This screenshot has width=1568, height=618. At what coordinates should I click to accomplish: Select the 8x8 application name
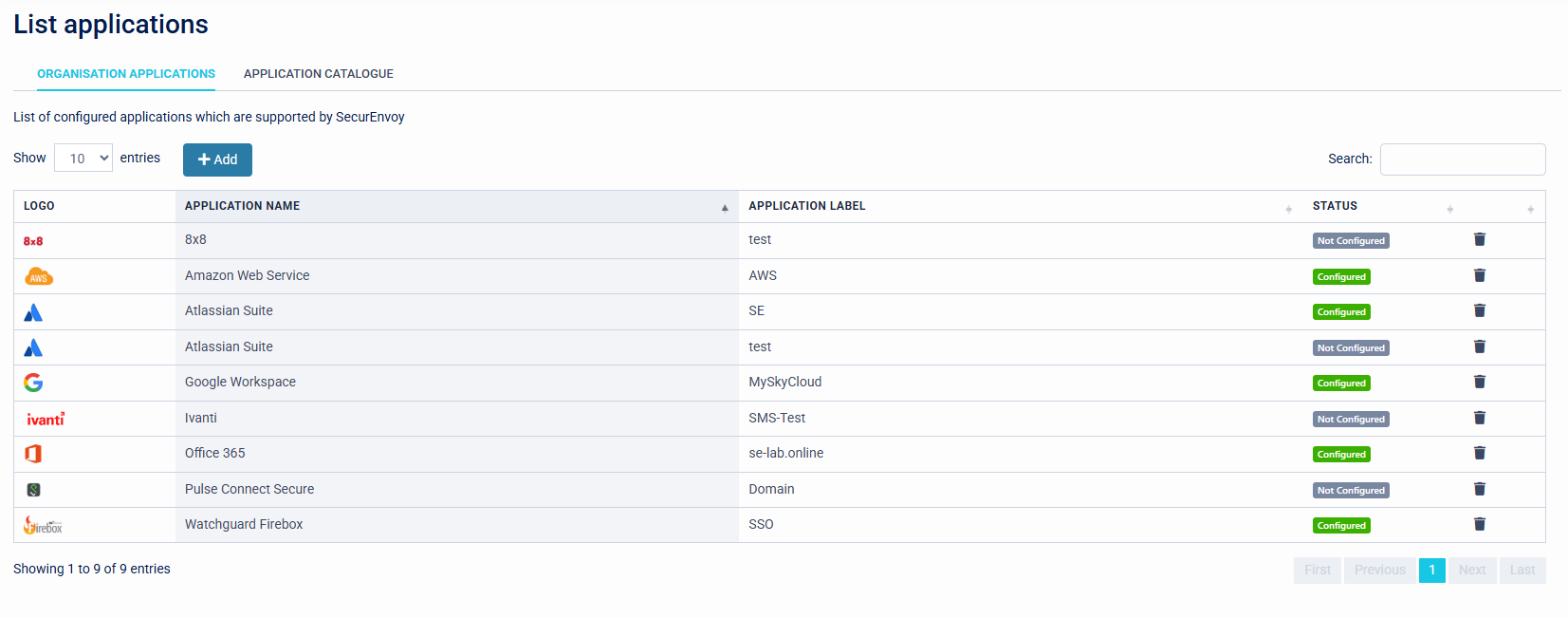click(x=195, y=239)
